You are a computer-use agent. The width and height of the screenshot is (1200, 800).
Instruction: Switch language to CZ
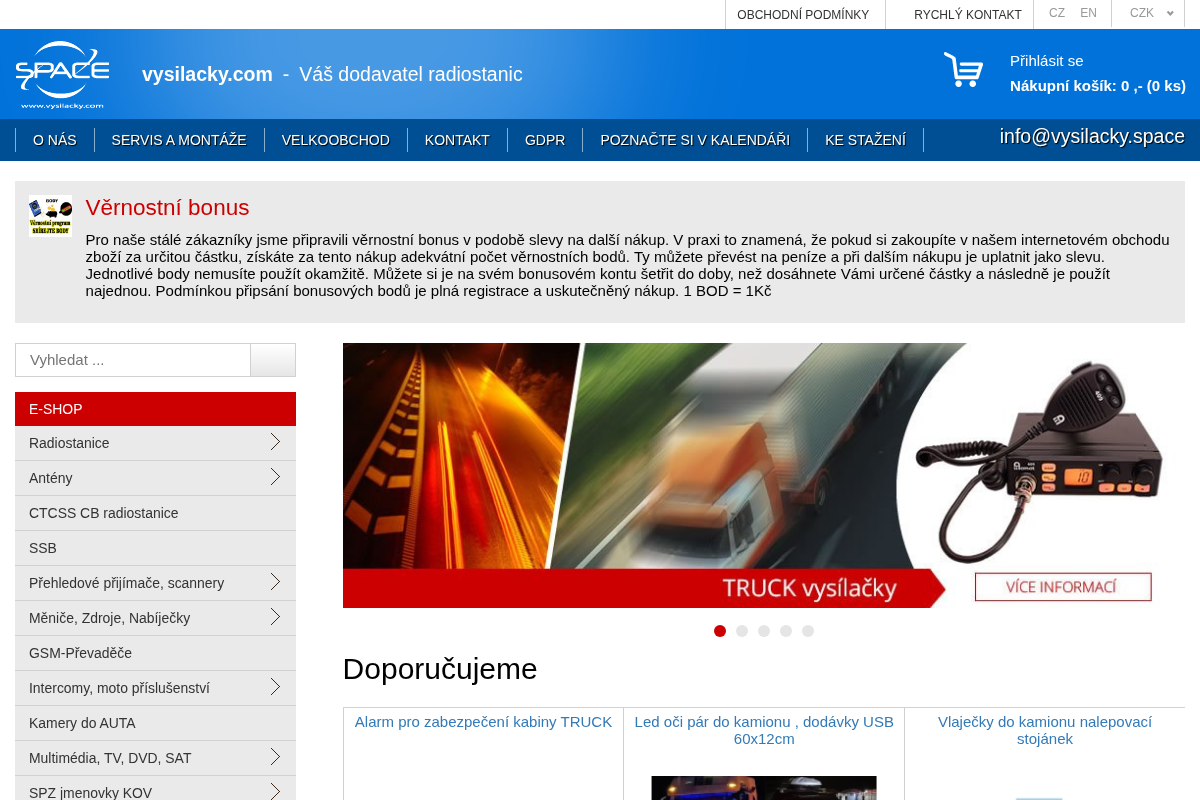[x=1057, y=13]
